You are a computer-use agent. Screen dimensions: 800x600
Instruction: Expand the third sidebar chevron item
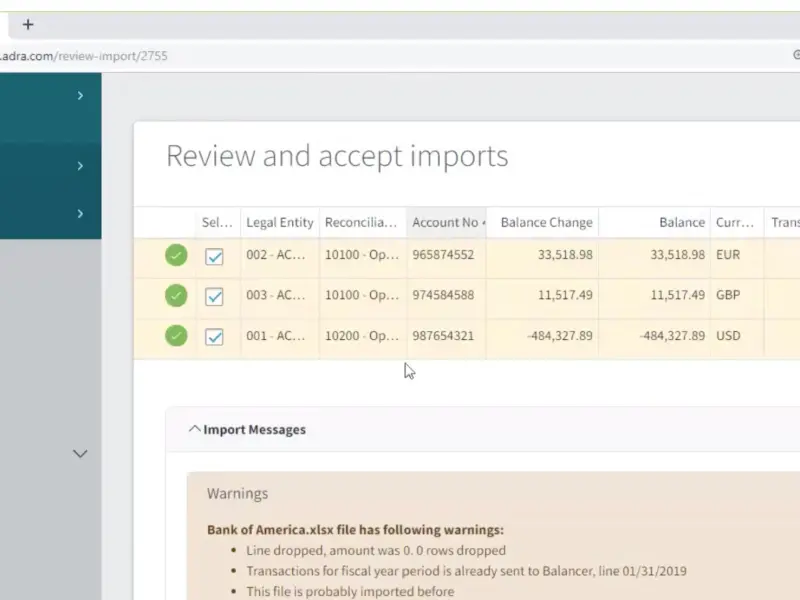click(80, 214)
